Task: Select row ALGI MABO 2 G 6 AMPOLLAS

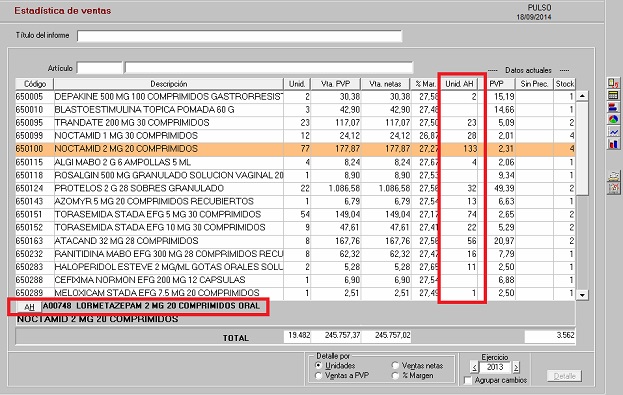Action: point(295,162)
